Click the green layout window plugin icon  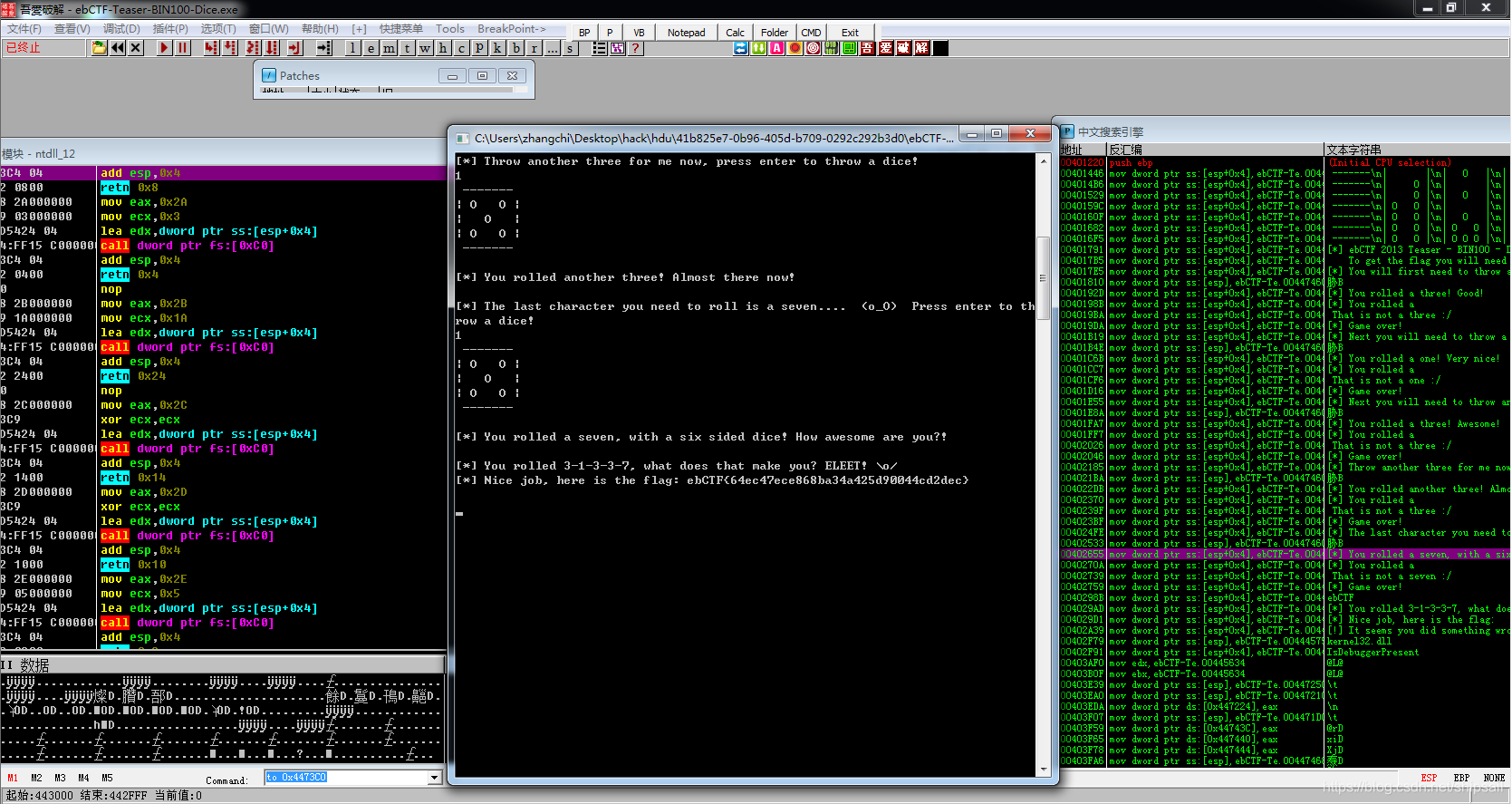click(x=850, y=48)
